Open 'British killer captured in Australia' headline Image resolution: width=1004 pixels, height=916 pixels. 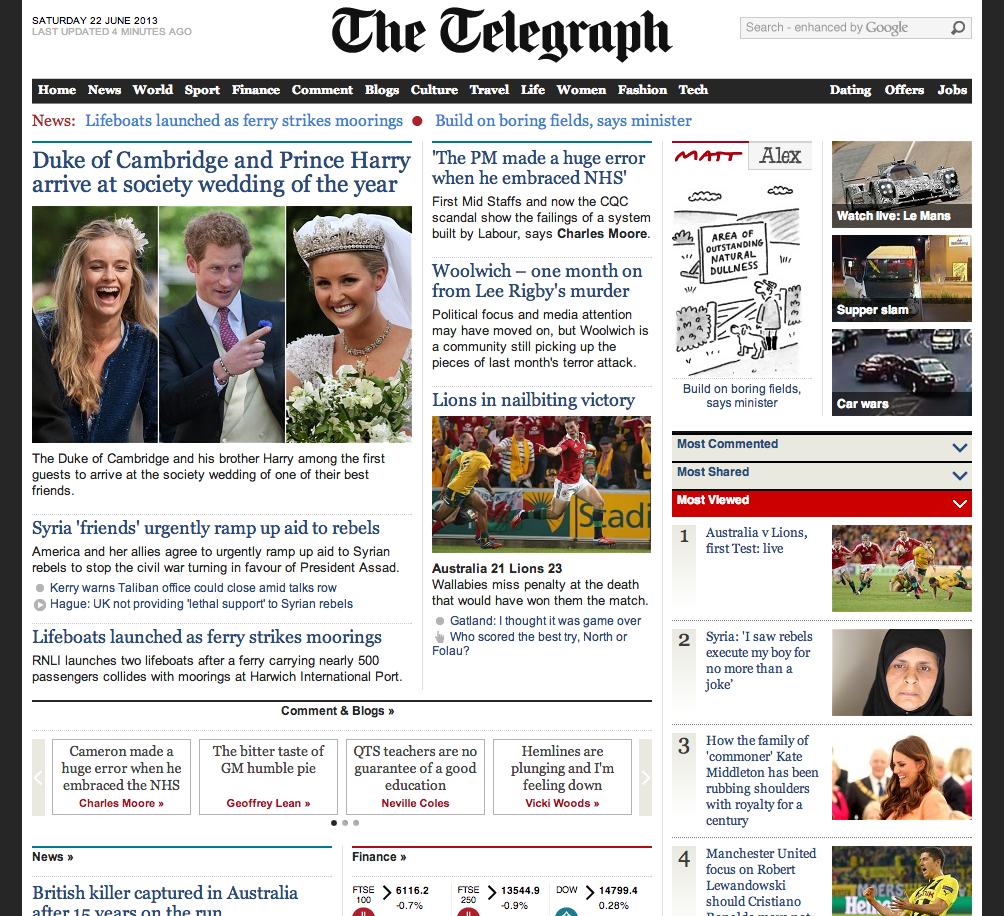click(x=165, y=899)
